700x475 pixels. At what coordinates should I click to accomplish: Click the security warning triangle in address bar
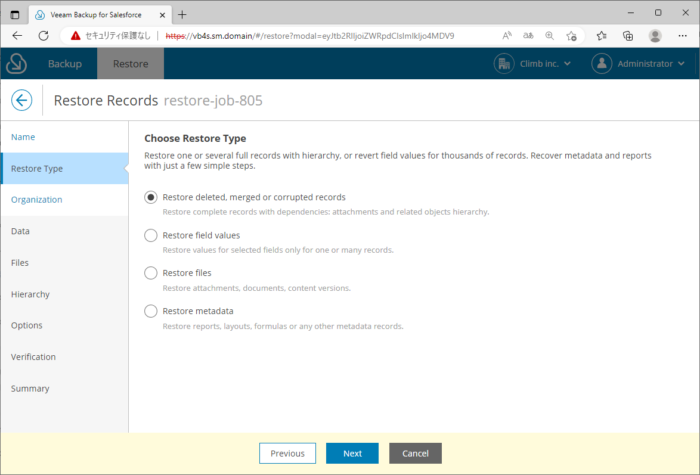75,35
